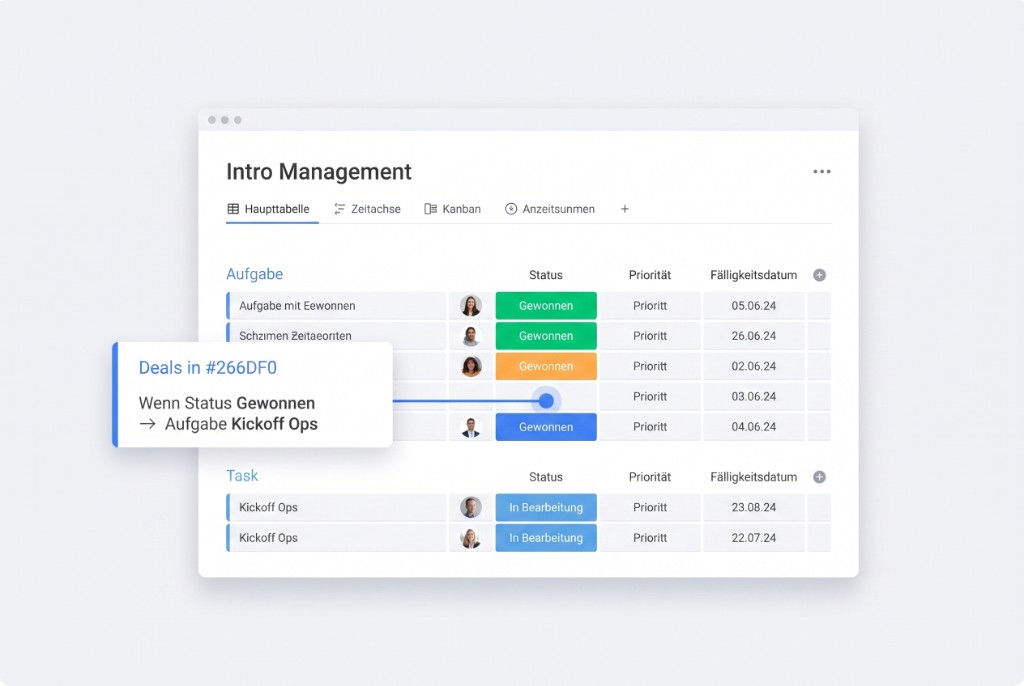The height and width of the screenshot is (686, 1024).
Task: Click Prioritt cell in 04.06.24 row
Action: (650, 427)
